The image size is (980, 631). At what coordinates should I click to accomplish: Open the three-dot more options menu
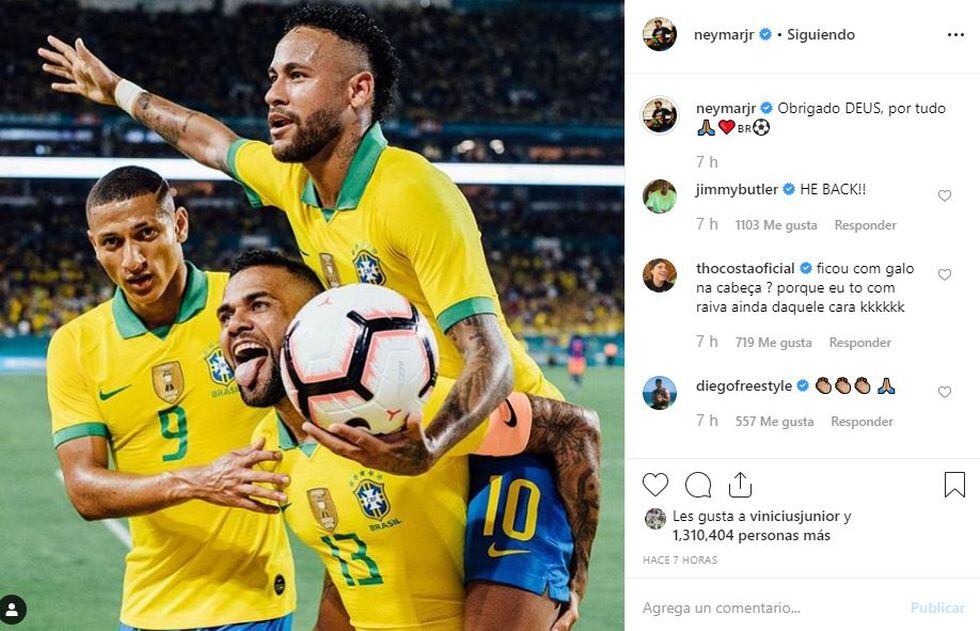tap(956, 34)
